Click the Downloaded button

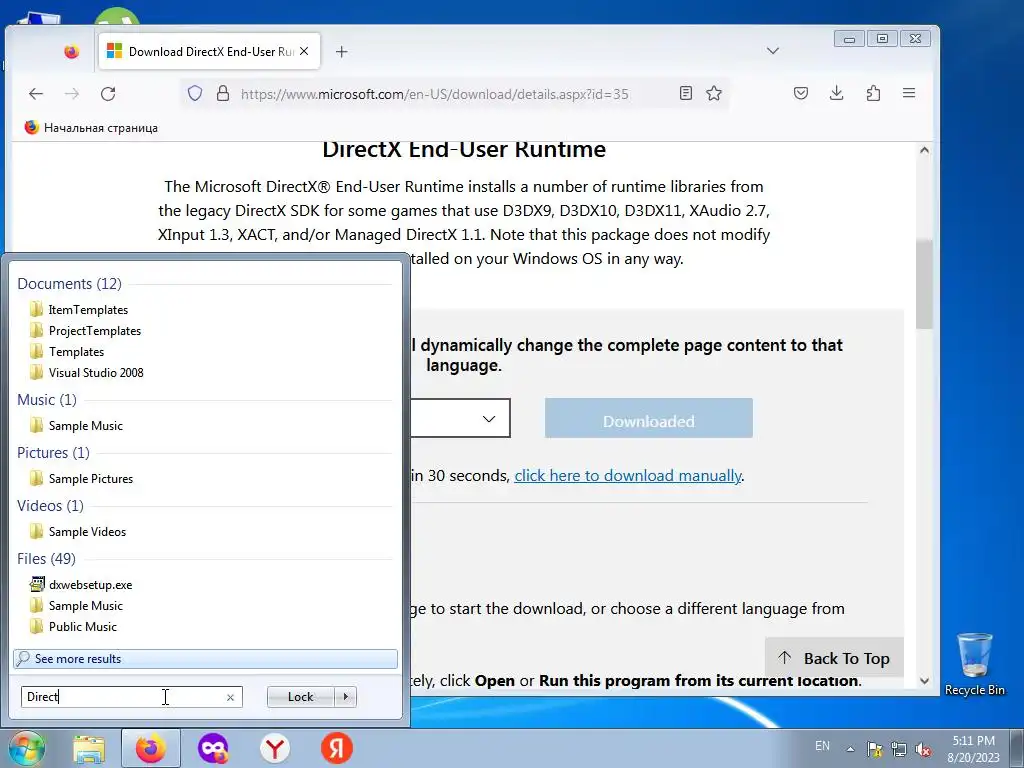(x=648, y=419)
